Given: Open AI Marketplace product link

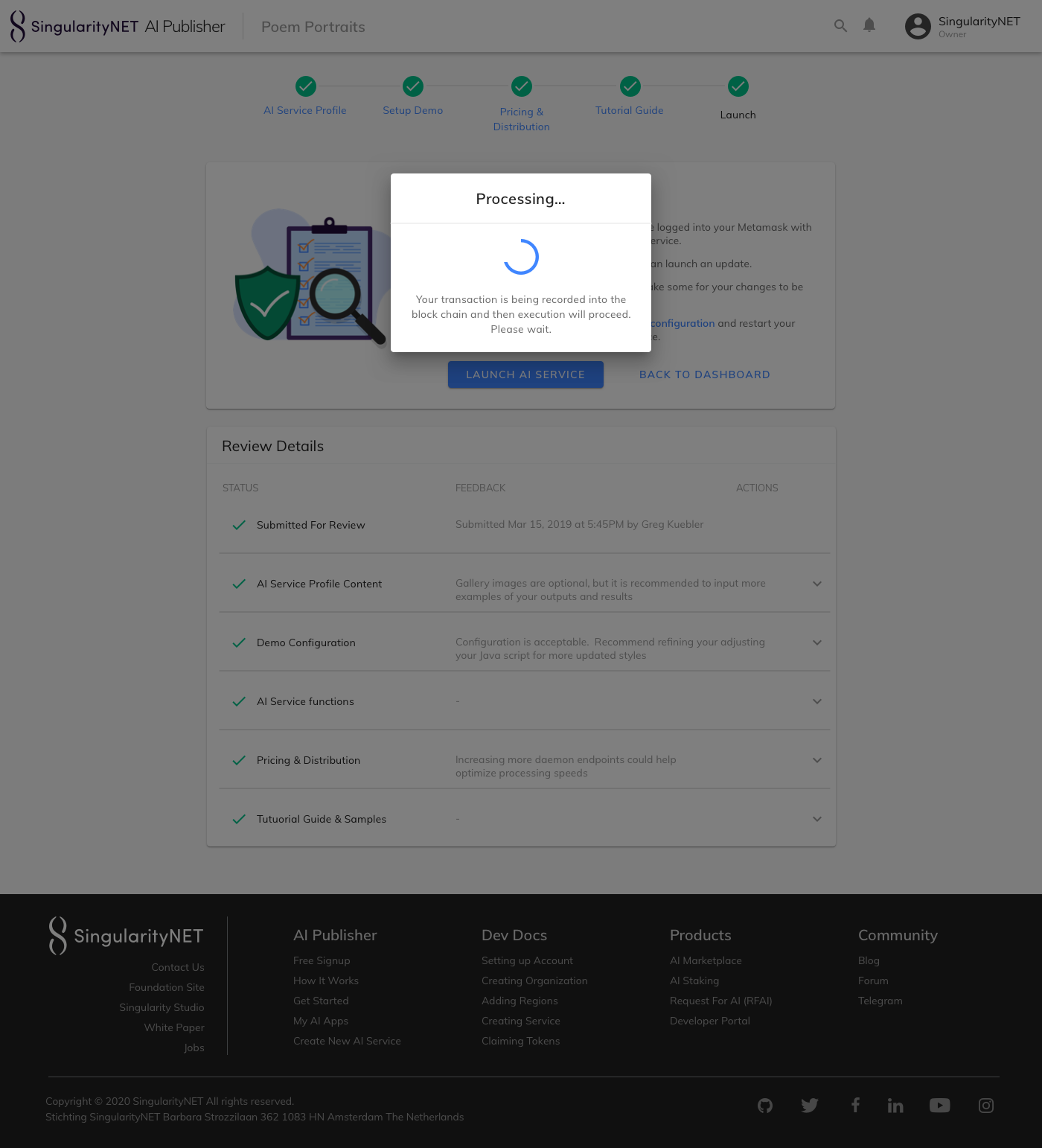Looking at the screenshot, I should pyautogui.click(x=706, y=960).
